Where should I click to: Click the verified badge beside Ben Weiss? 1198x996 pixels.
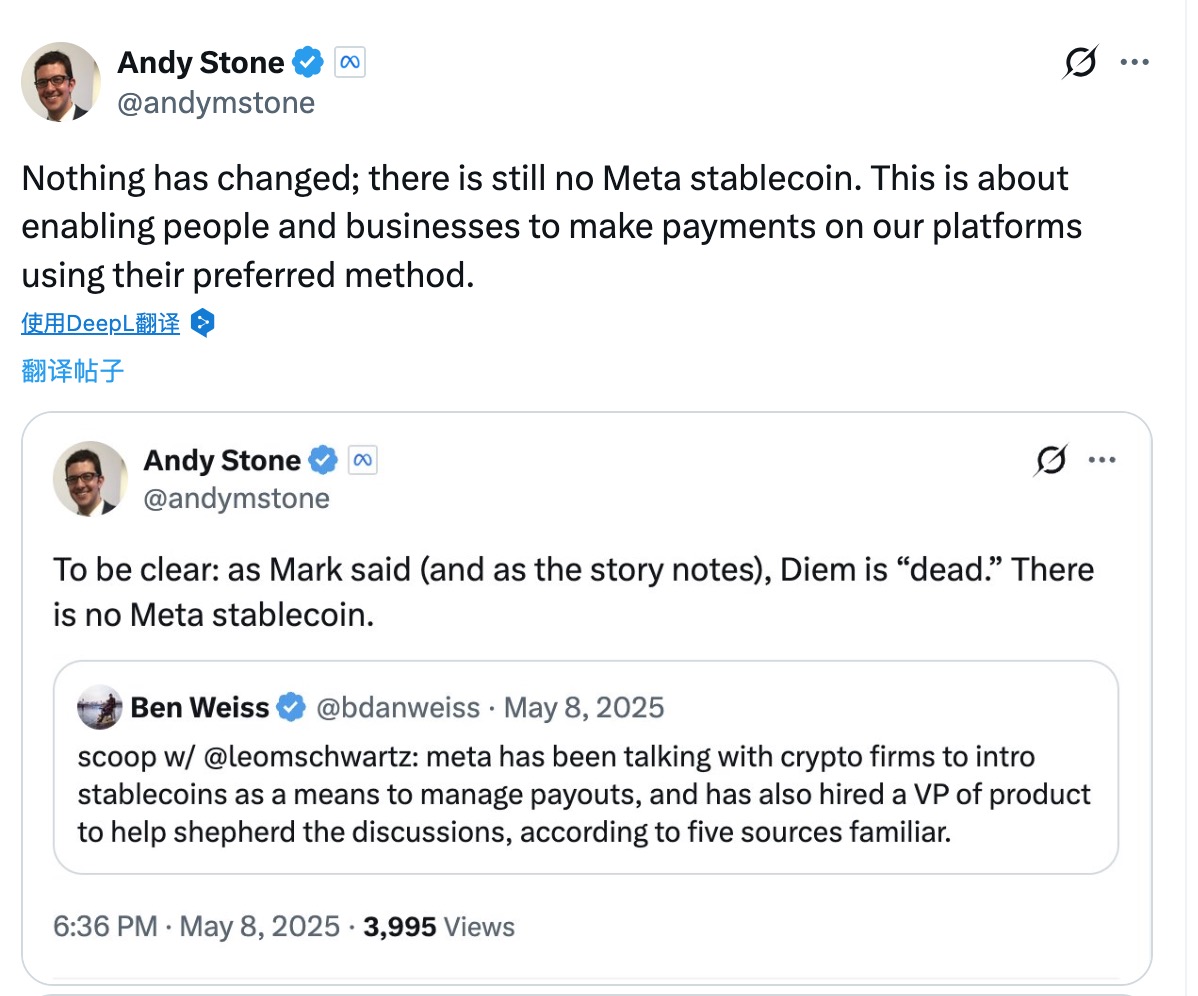coord(291,708)
